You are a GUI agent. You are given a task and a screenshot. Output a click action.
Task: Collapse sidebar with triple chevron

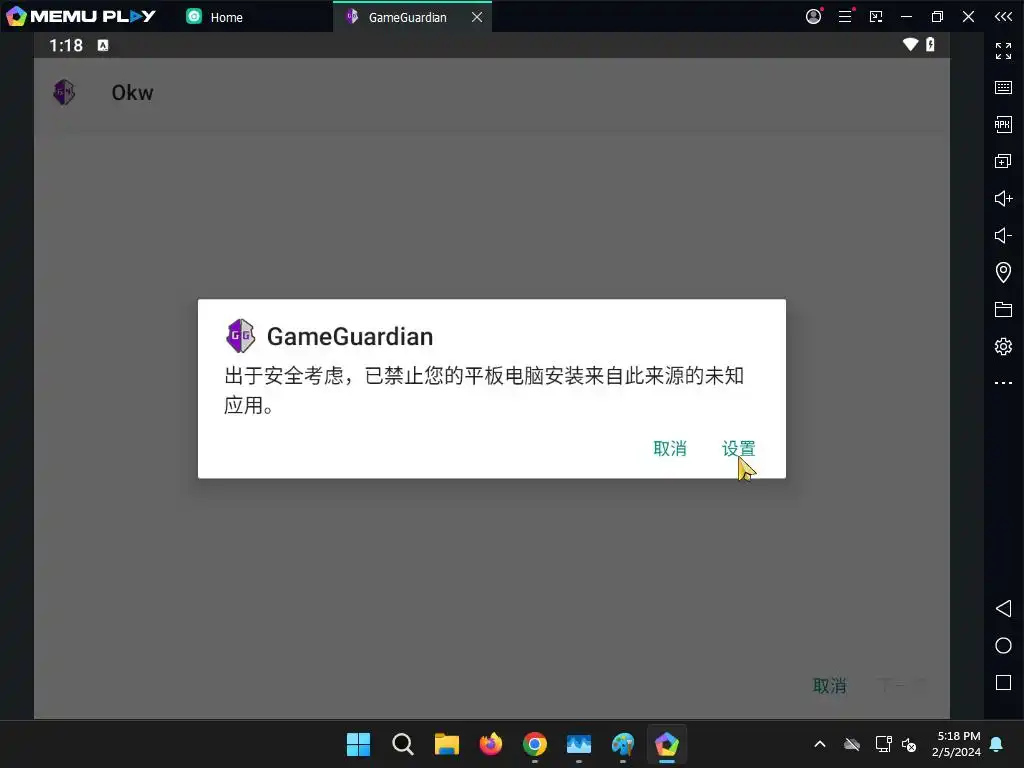click(x=1003, y=16)
